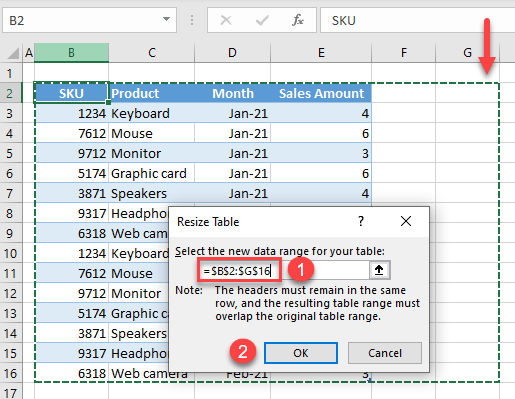Open the Resize Table help question mark
Screen dimensions: 515x399
[x=361, y=221]
